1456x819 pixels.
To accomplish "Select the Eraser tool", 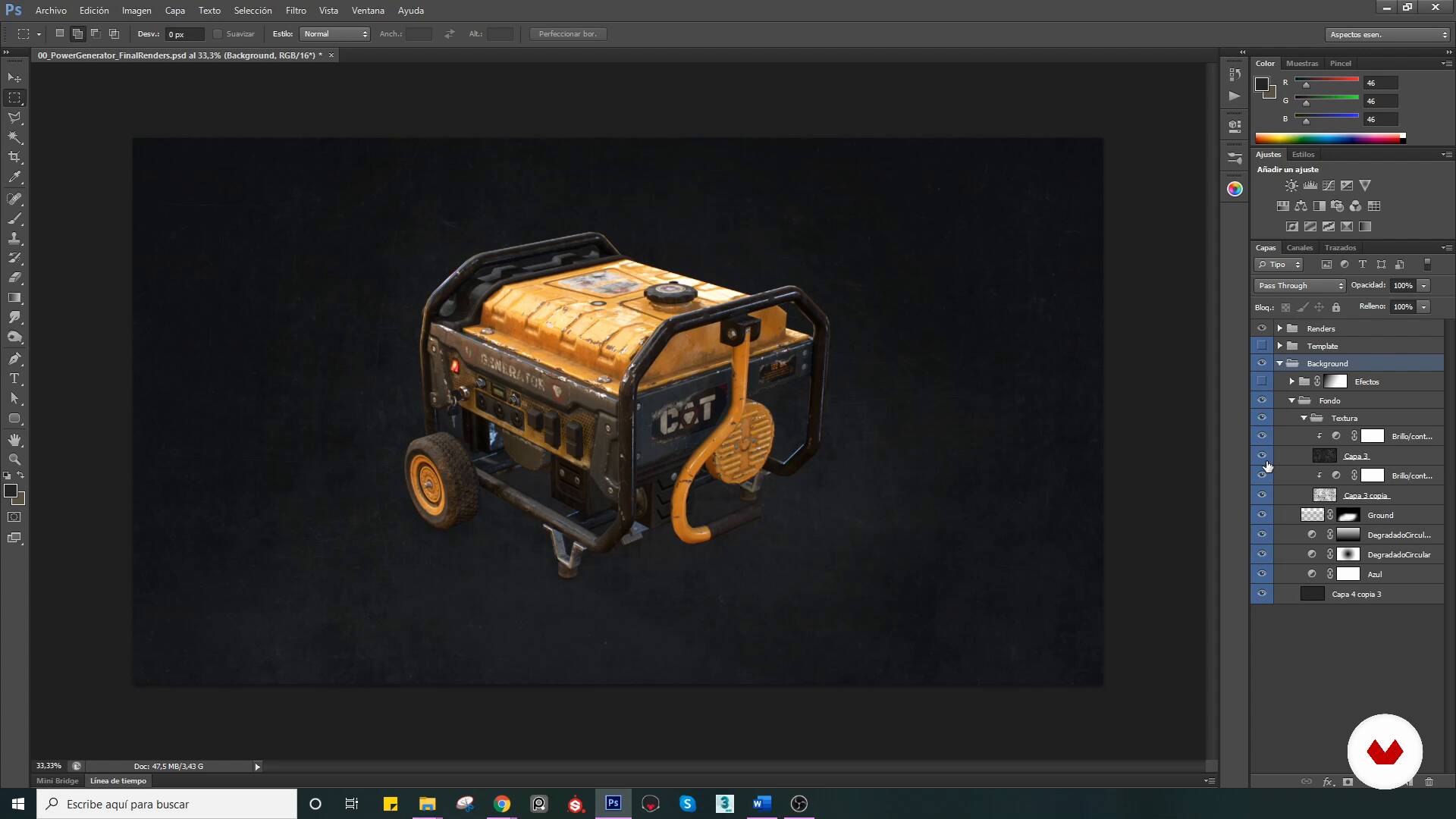I will pyautogui.click(x=14, y=278).
